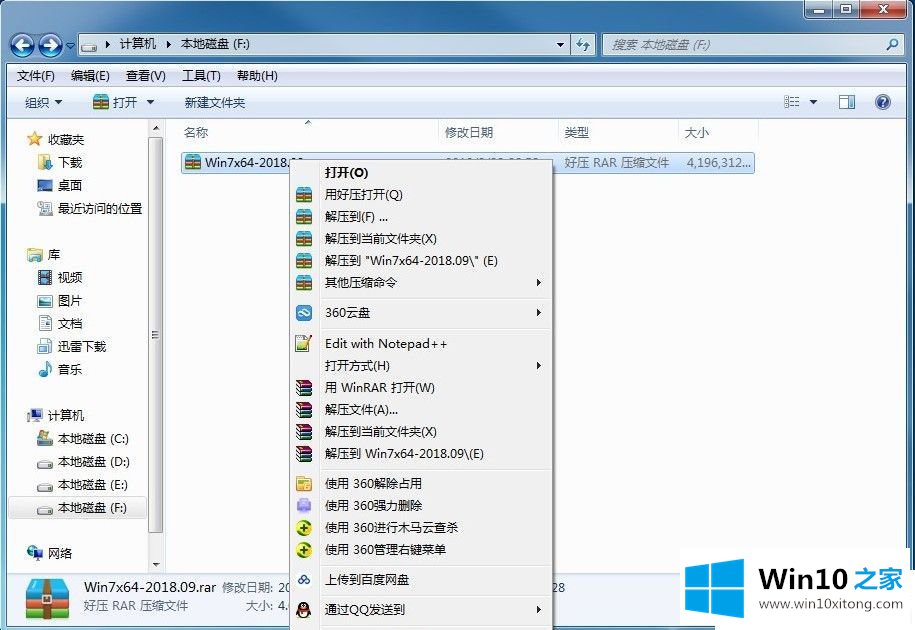This screenshot has height=630, width=915.
Task: Open the 文件(F) menu
Action: tap(36, 76)
